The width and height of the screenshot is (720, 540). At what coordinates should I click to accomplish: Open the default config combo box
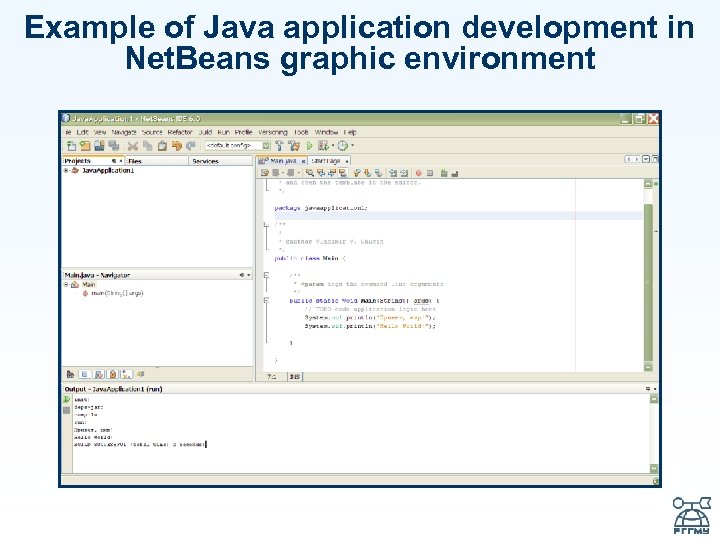coord(237,146)
